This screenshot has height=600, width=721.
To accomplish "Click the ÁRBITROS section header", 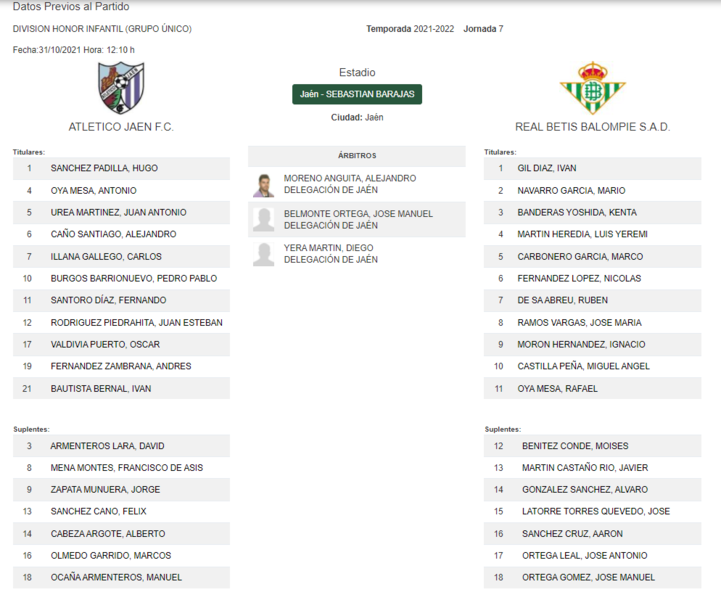I will click(357, 156).
